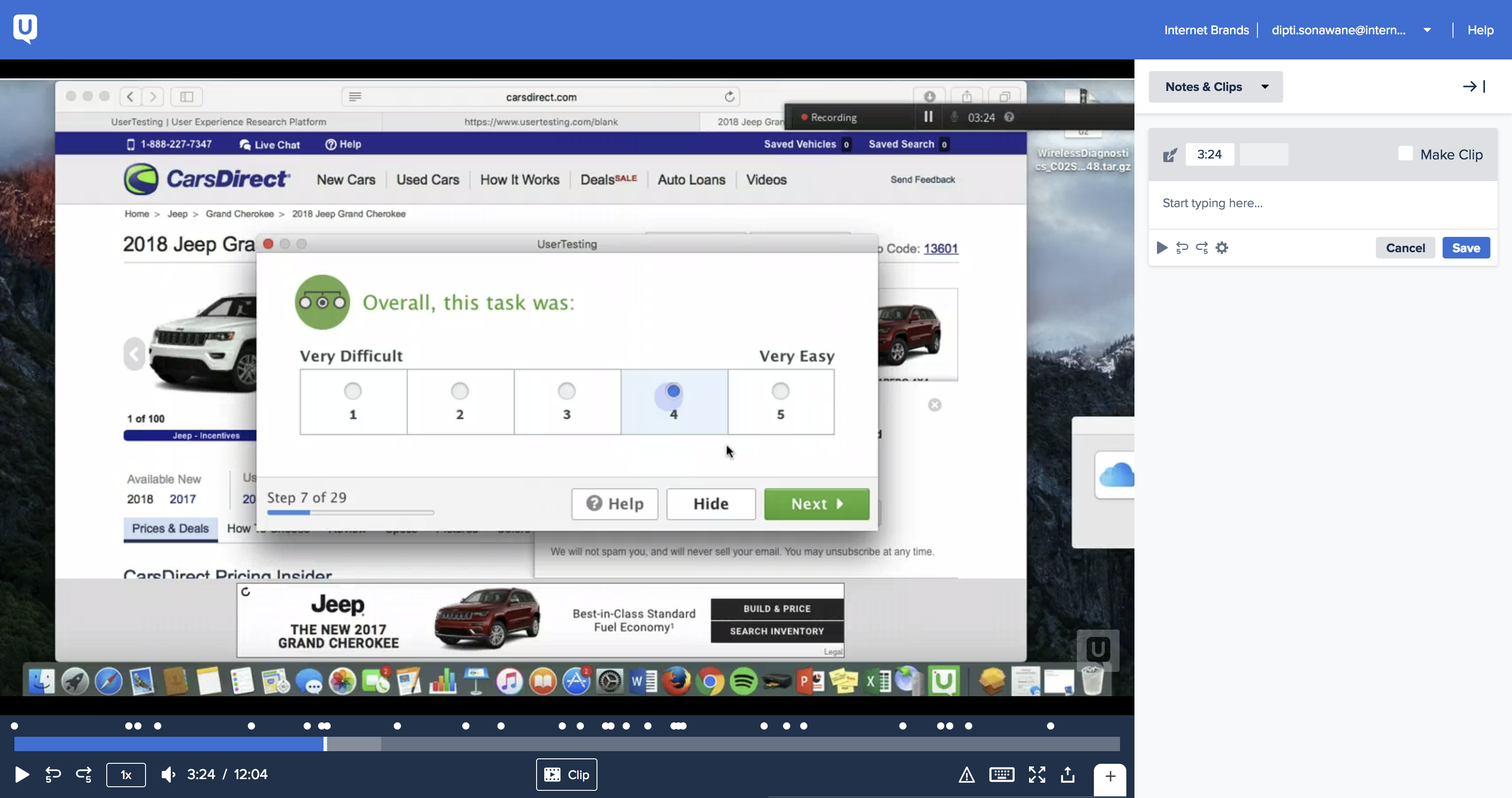
Task: Check the Make Clip checkbox
Action: pos(1405,154)
